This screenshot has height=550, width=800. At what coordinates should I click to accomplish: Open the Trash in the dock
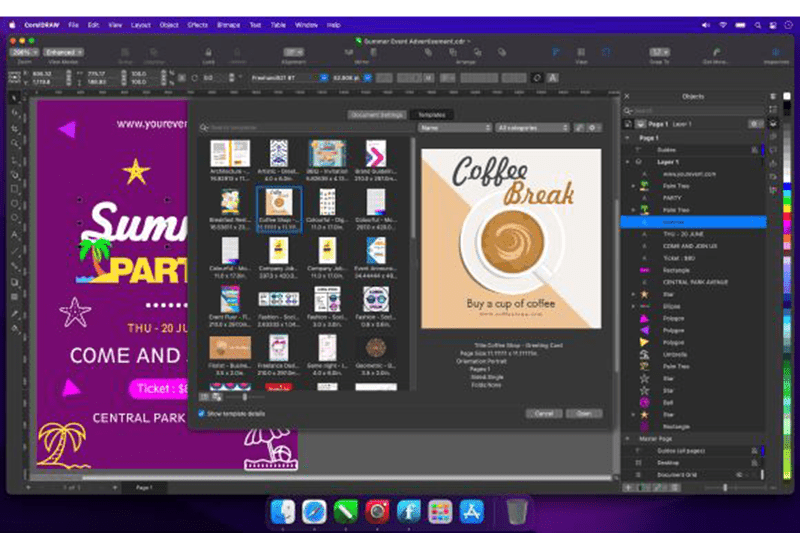pyautogui.click(x=515, y=513)
